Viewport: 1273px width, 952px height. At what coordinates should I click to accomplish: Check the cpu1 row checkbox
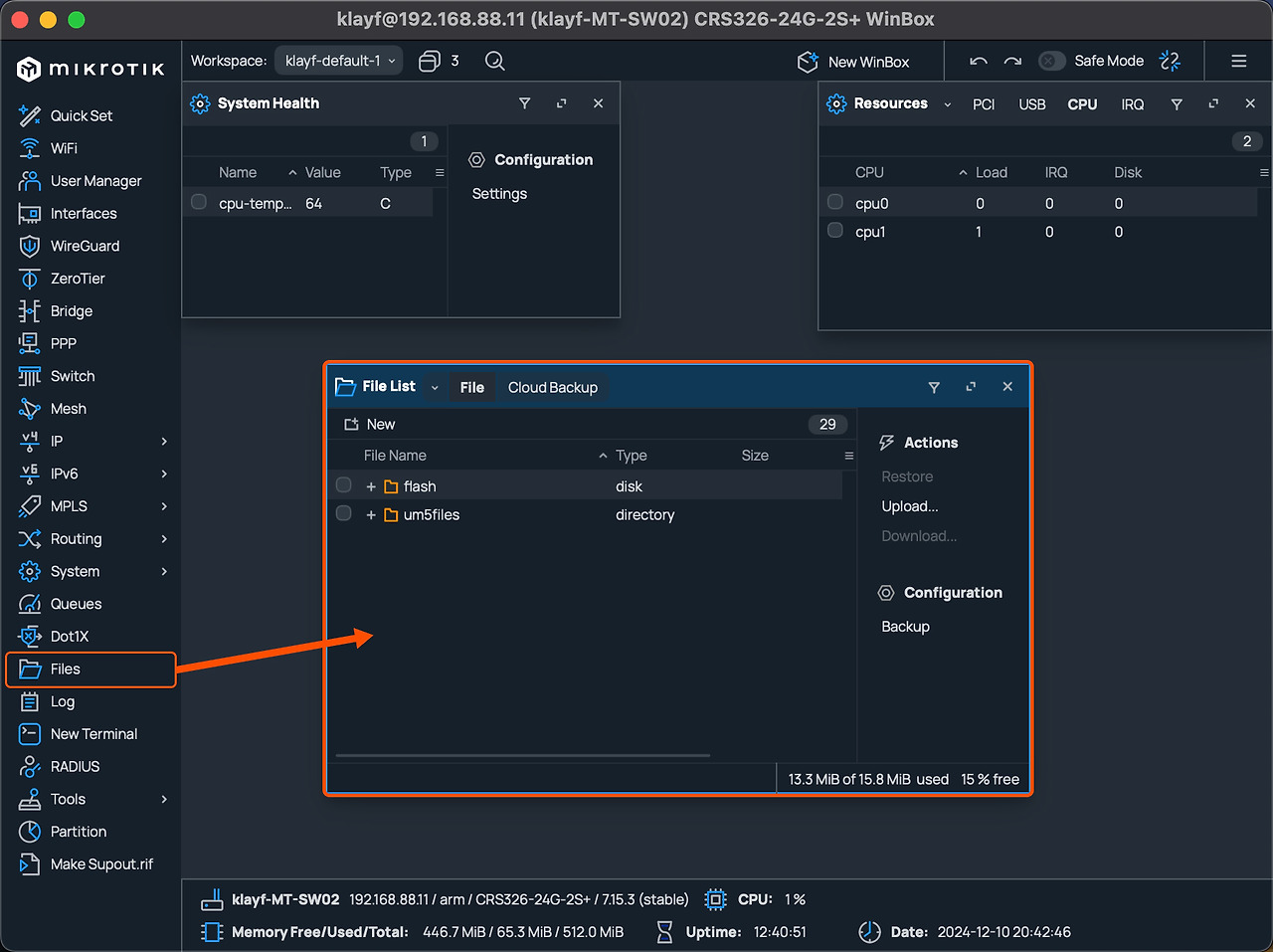(x=835, y=231)
